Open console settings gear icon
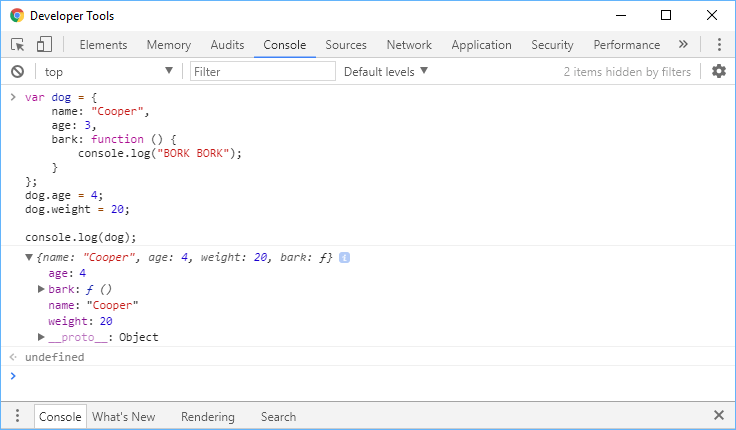Viewport: 736px width, 430px height. coord(719,71)
